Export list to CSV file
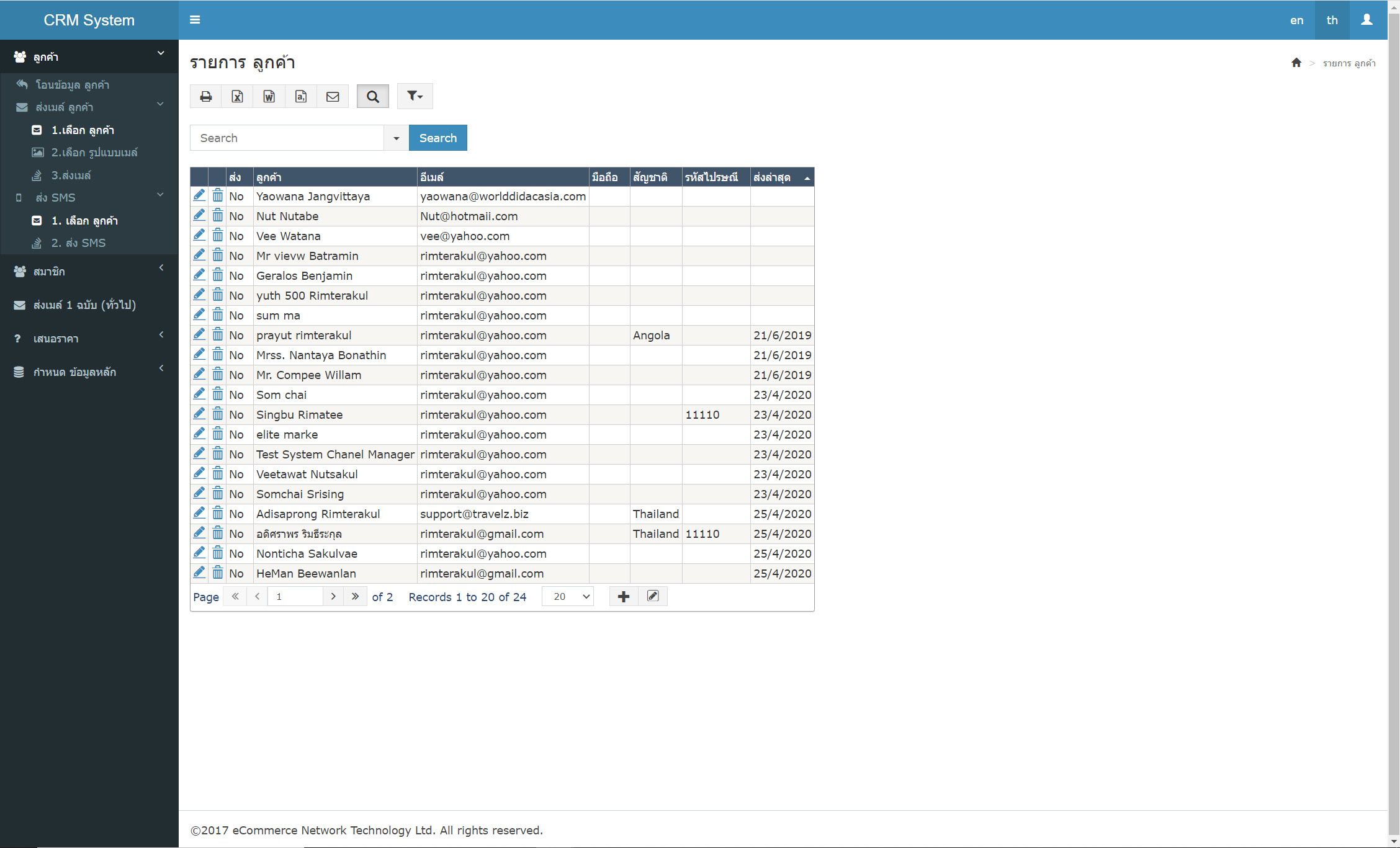Image resolution: width=1400 pixels, height=848 pixels. click(301, 96)
